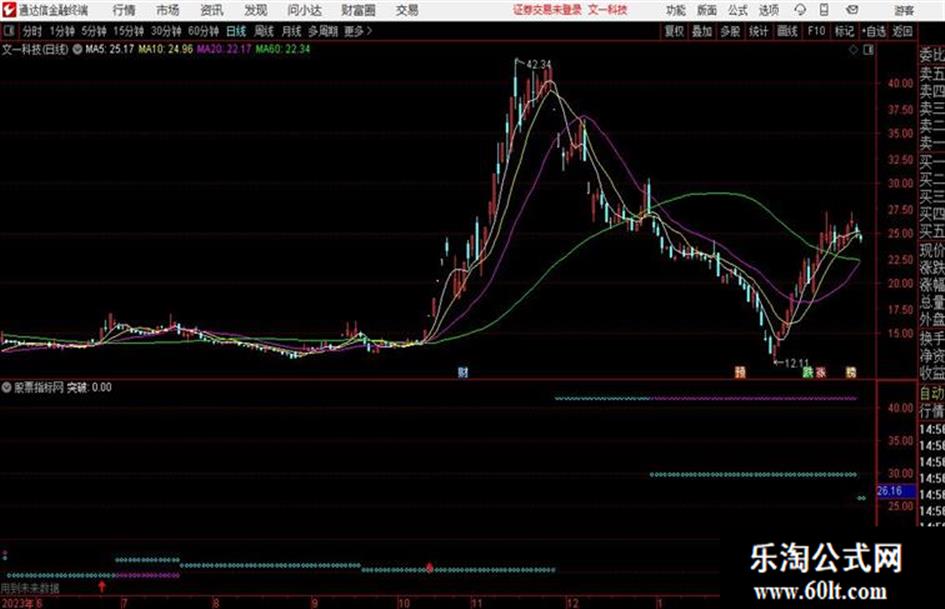This screenshot has width=945, height=609.
Task: Switch to 30分钟 period
Action: click(166, 31)
